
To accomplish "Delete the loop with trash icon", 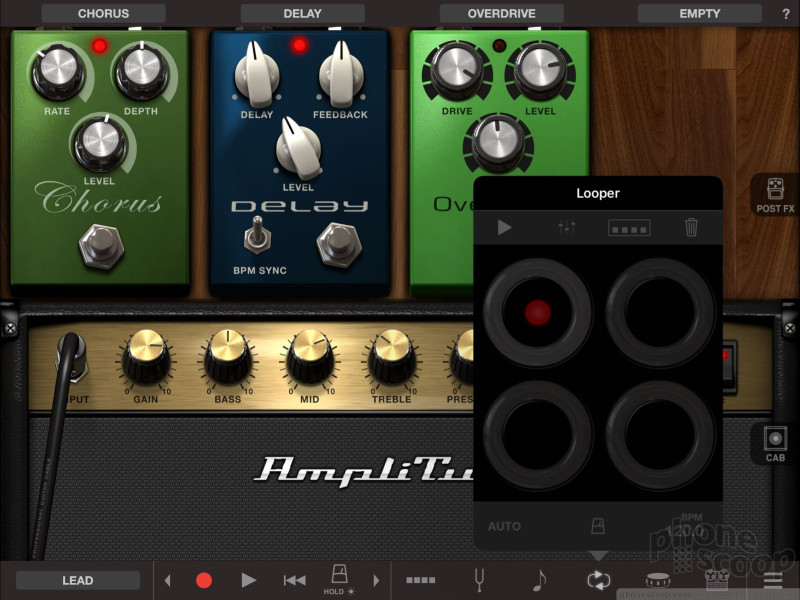I will [x=691, y=227].
